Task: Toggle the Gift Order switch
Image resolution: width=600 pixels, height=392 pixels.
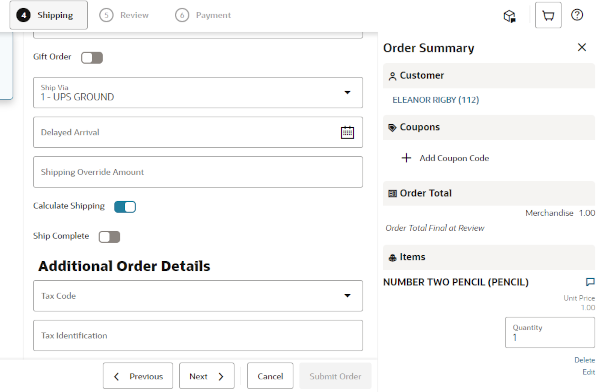Action: 92,58
